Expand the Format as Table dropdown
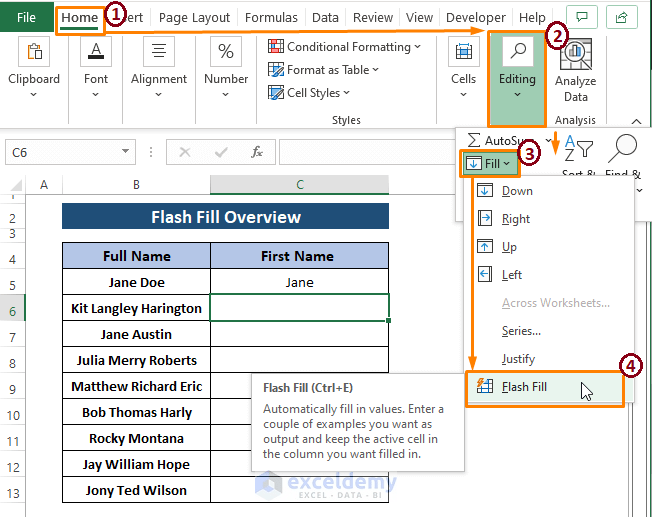Image resolution: width=652 pixels, height=517 pixels. 375,69
